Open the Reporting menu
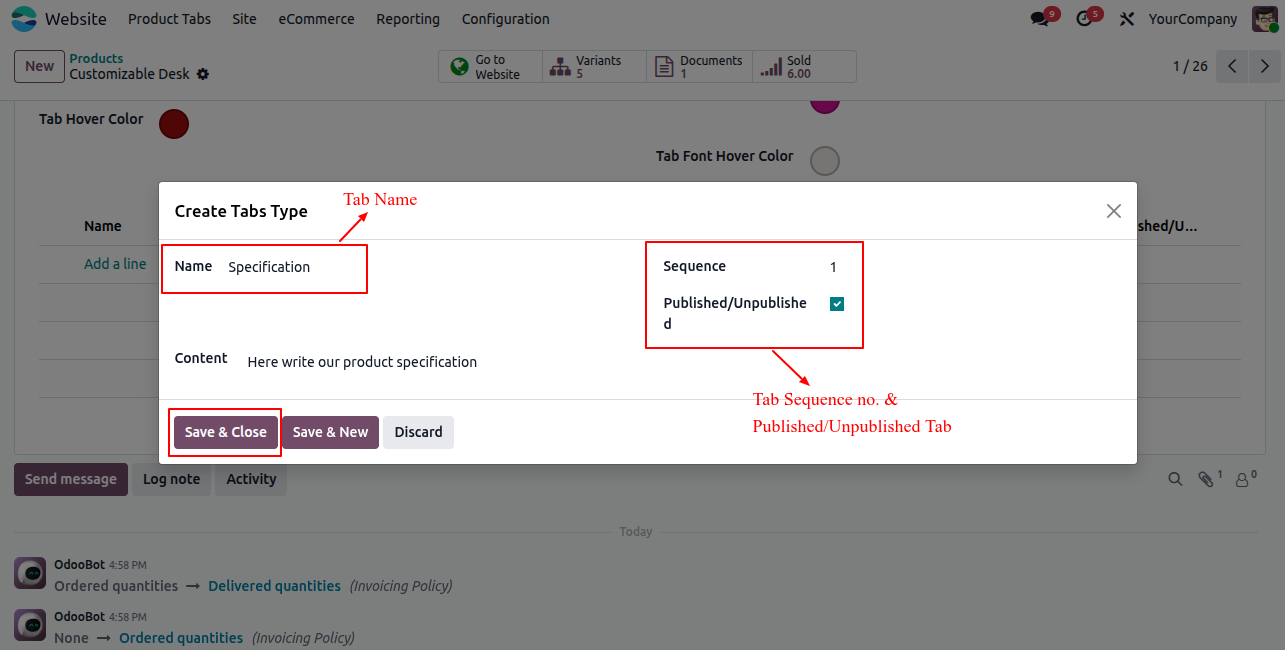 408,19
